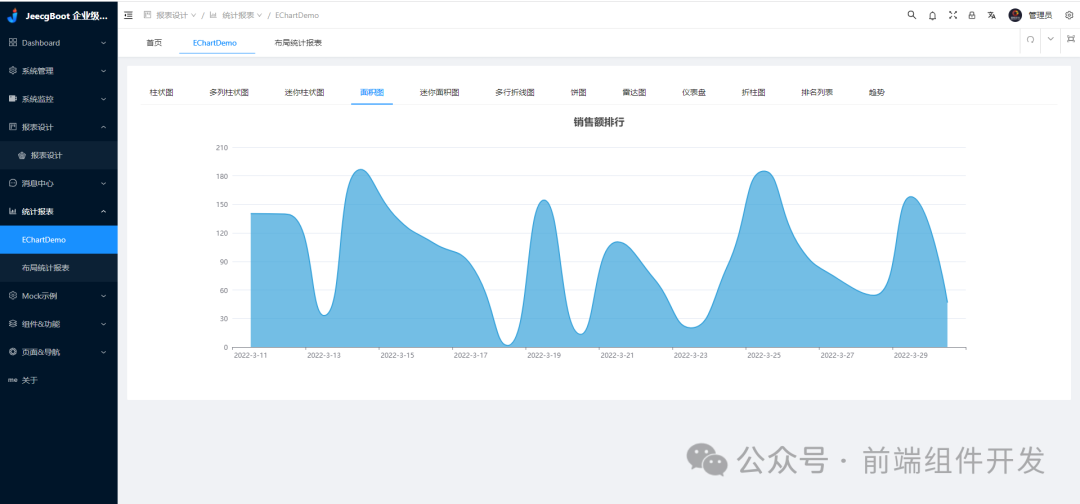This screenshot has height=504, width=1080.
Task: Click the 组件&功能 layers icon
Action: pos(12,324)
